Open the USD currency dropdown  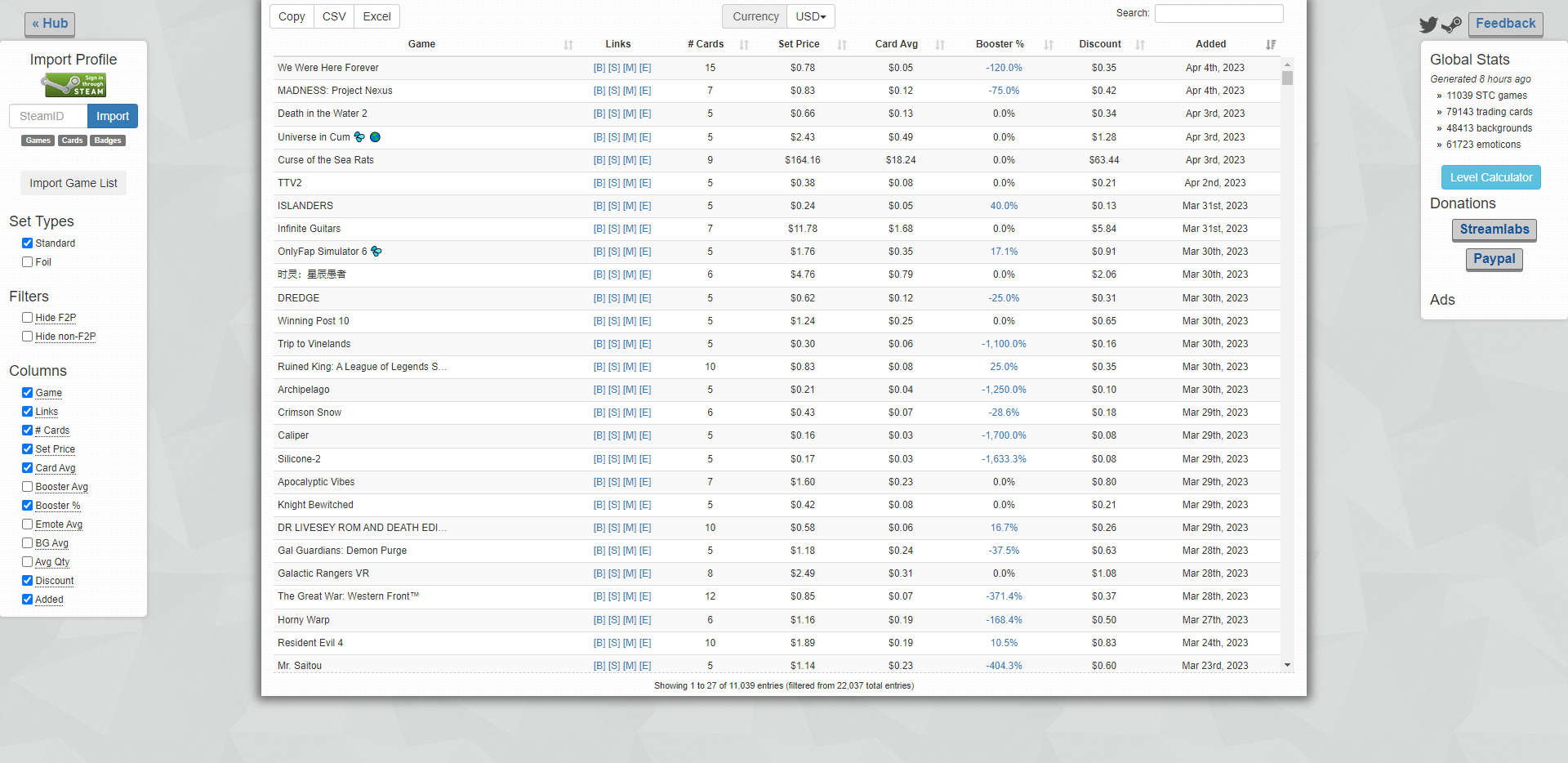(x=811, y=16)
